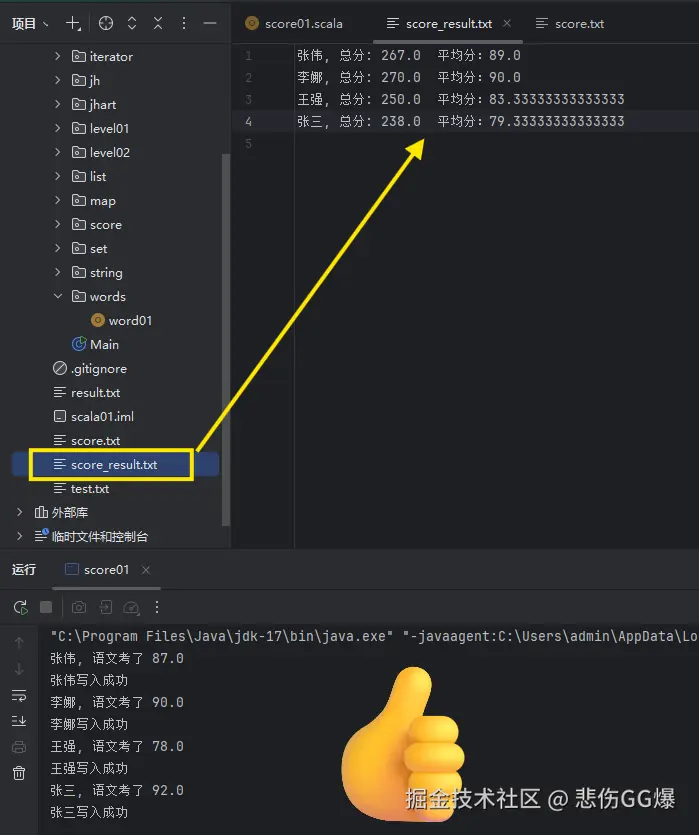Select score_result.txt in project tree
This screenshot has height=835, width=699.
[x=105, y=464]
